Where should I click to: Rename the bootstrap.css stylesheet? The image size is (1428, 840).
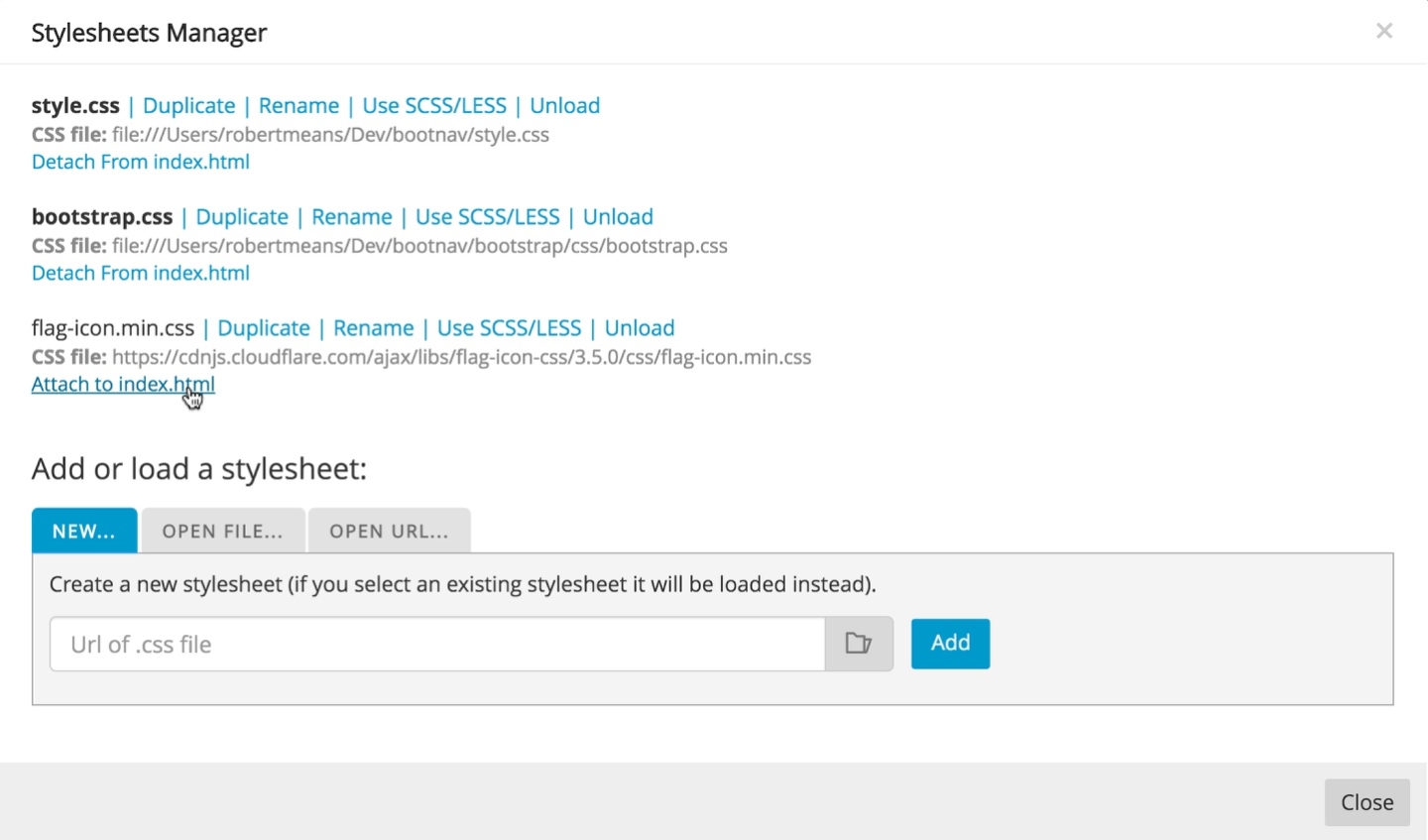tap(351, 216)
